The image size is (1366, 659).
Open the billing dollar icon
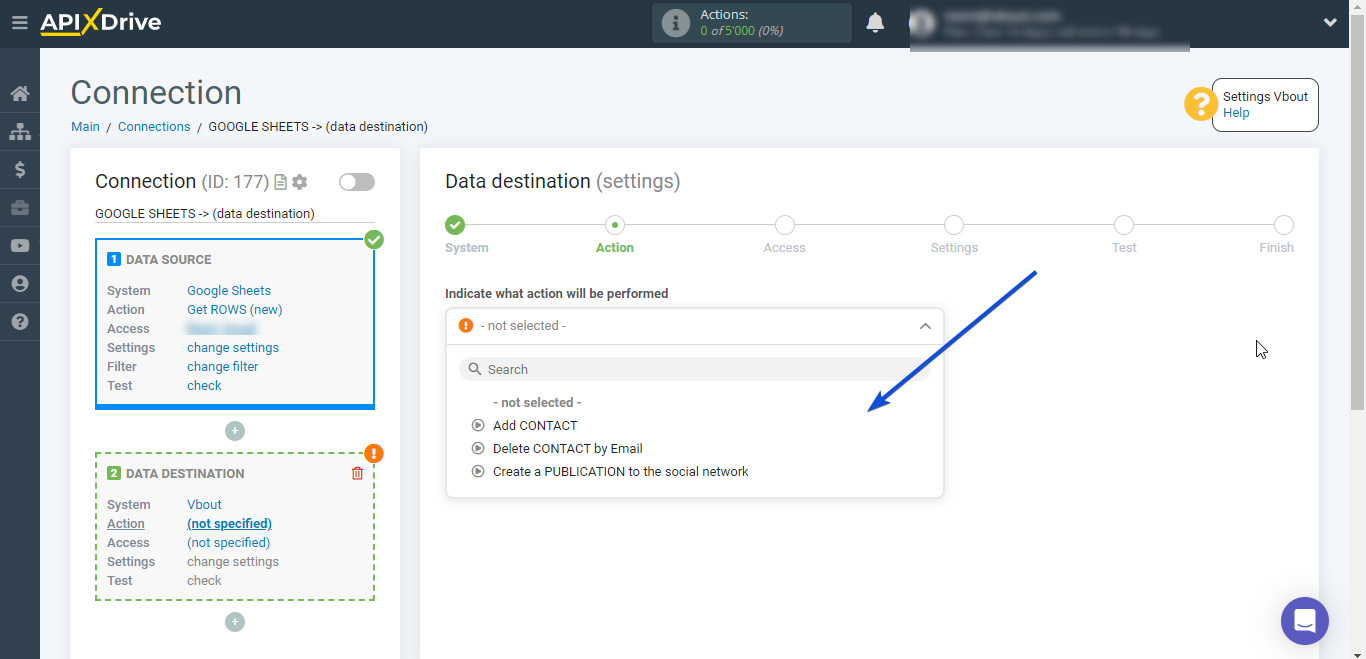click(19, 170)
